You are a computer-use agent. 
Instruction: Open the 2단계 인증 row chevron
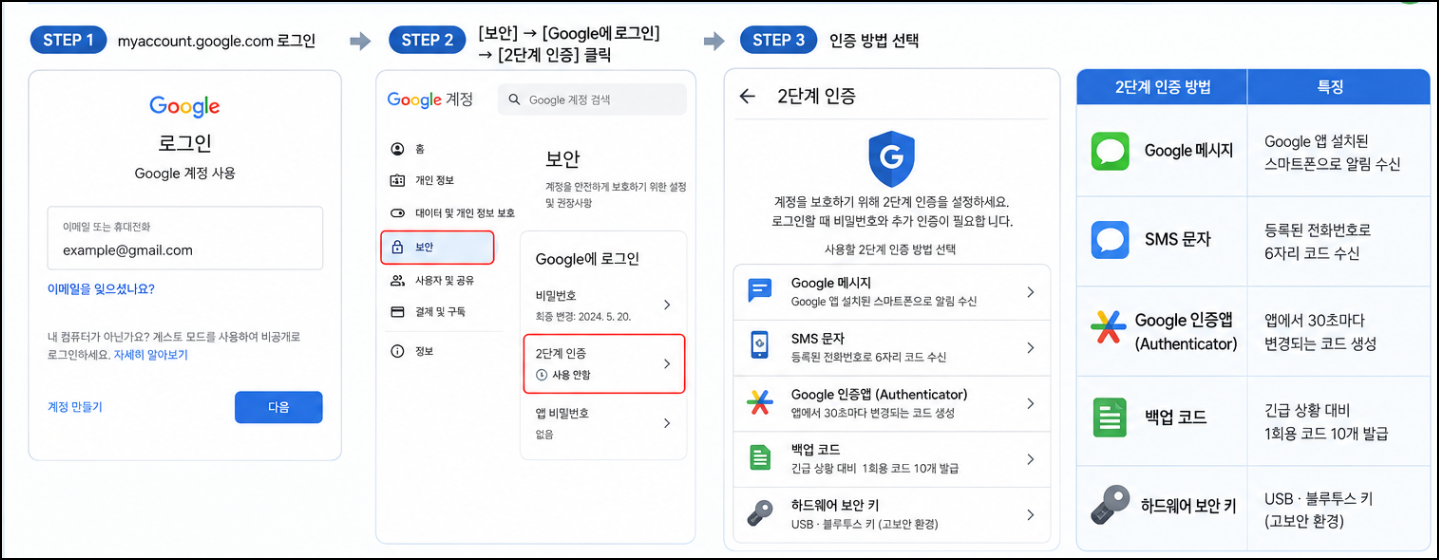pyautogui.click(x=667, y=364)
